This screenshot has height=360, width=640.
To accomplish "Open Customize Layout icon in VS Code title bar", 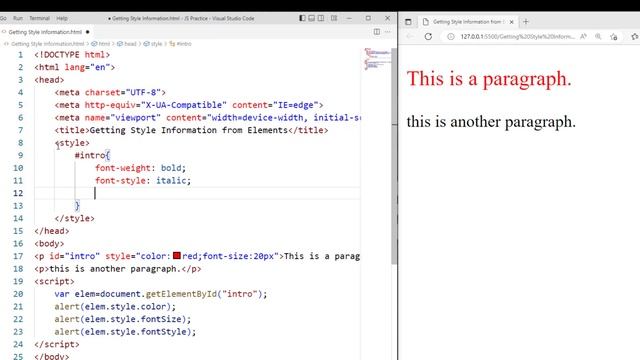I will [334, 18].
